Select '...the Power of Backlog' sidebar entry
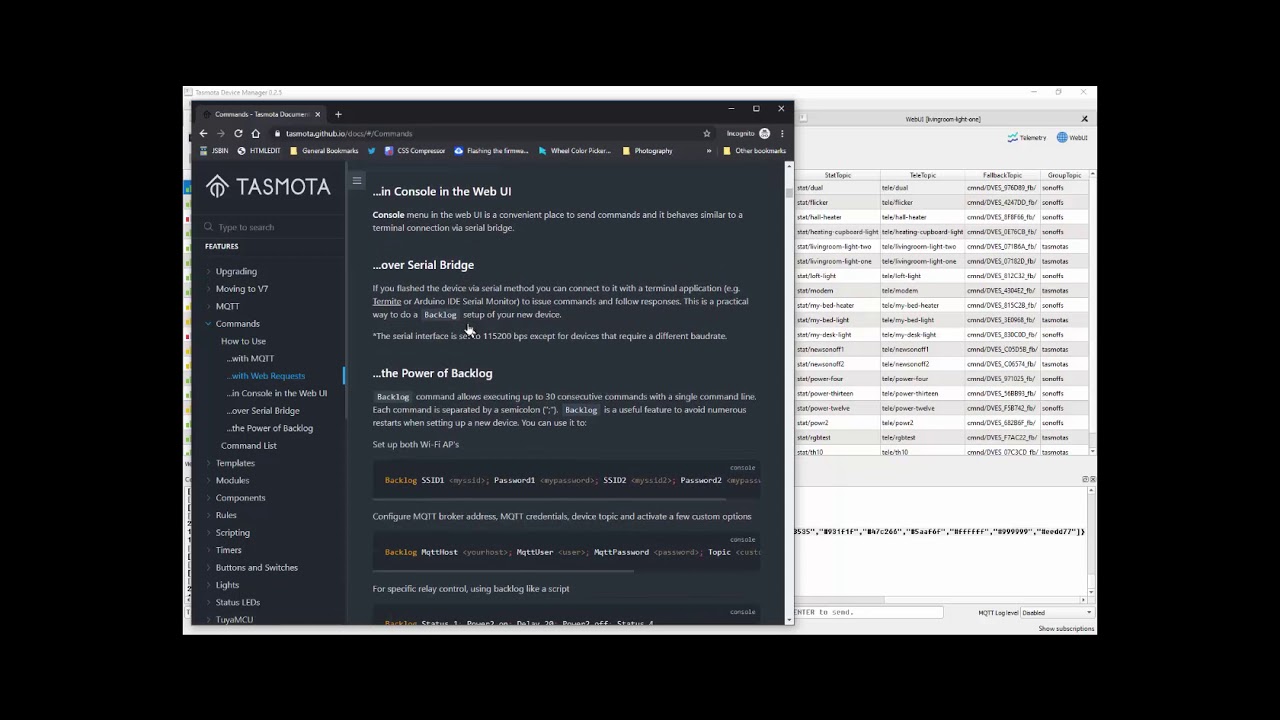 [x=269, y=428]
